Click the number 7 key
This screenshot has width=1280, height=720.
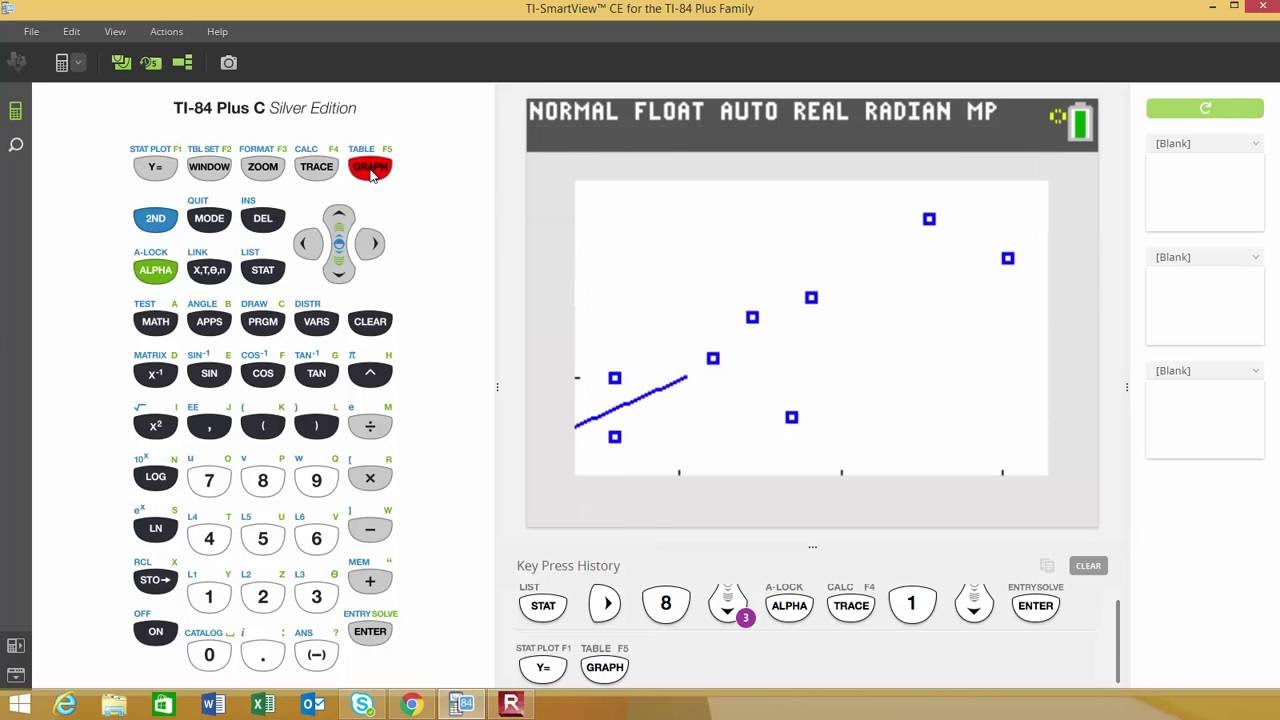coord(209,481)
